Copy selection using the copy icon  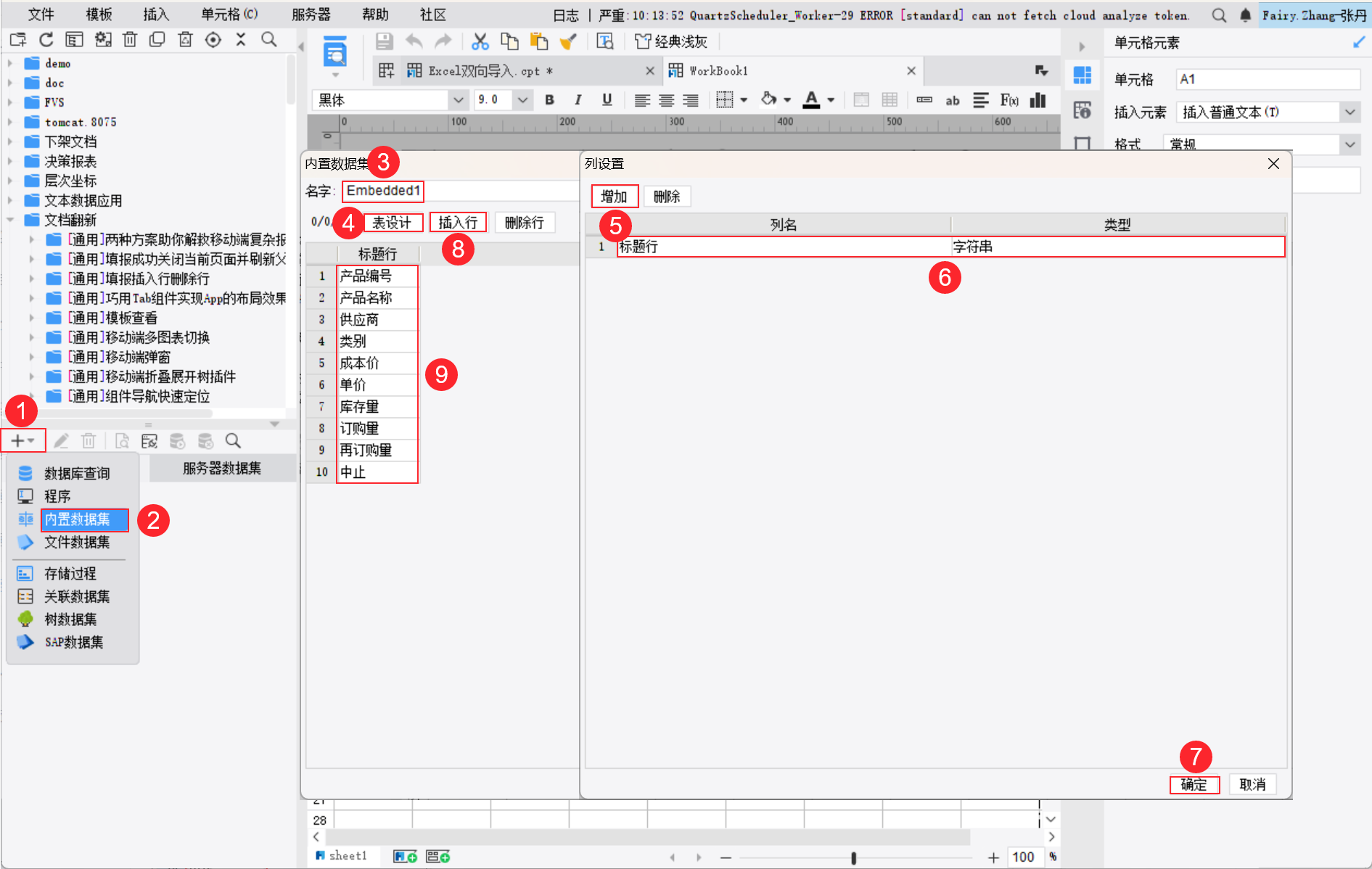click(x=509, y=41)
